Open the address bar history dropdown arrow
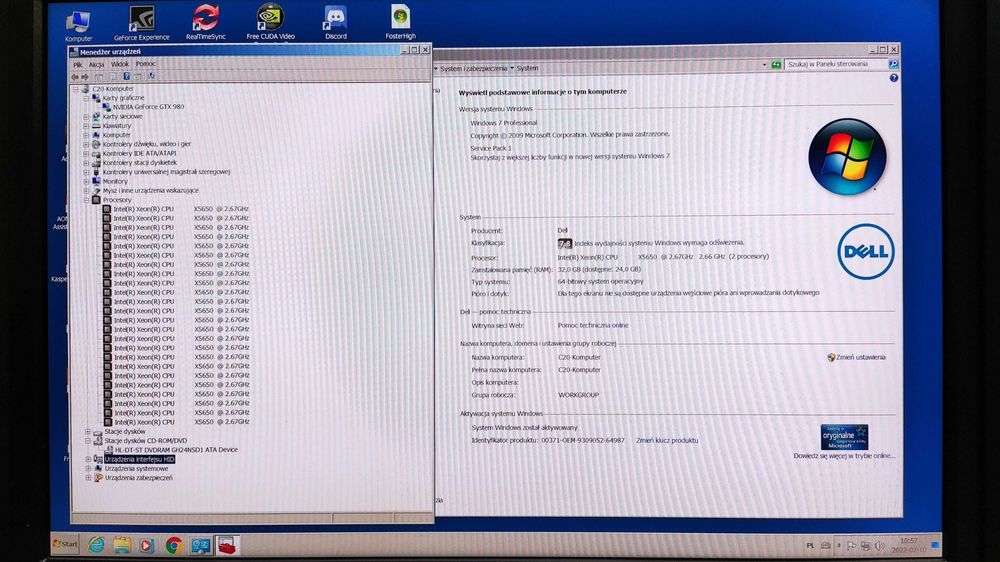 [764, 65]
